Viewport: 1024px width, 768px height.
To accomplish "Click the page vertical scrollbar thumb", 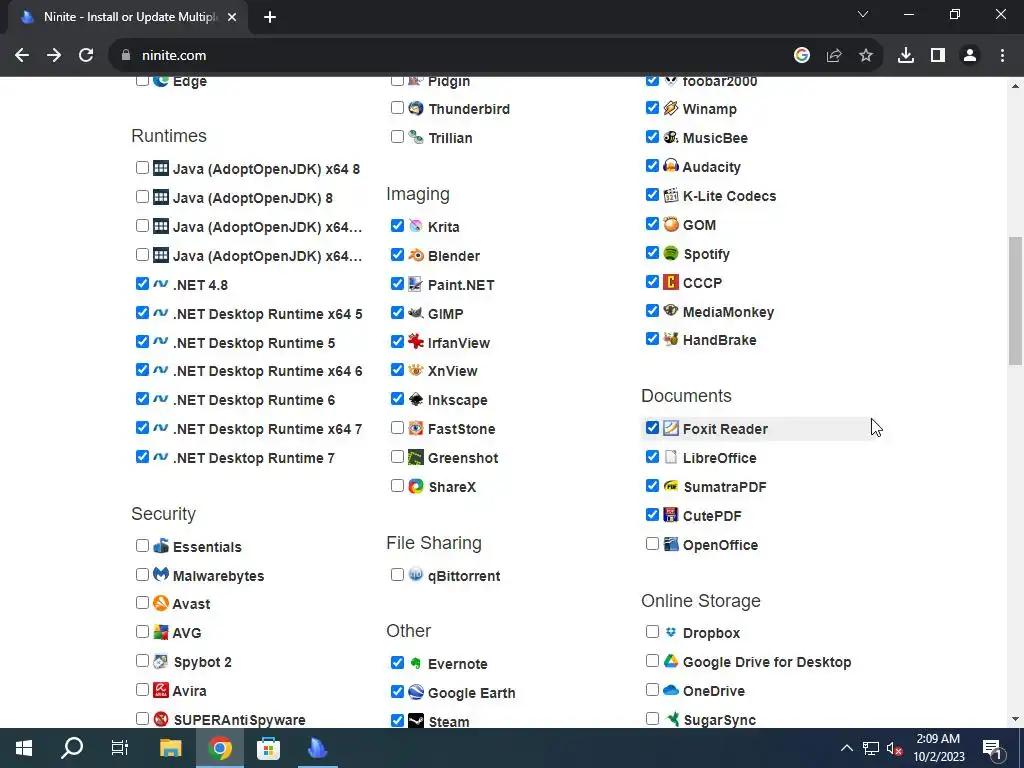I will pyautogui.click(x=1015, y=300).
